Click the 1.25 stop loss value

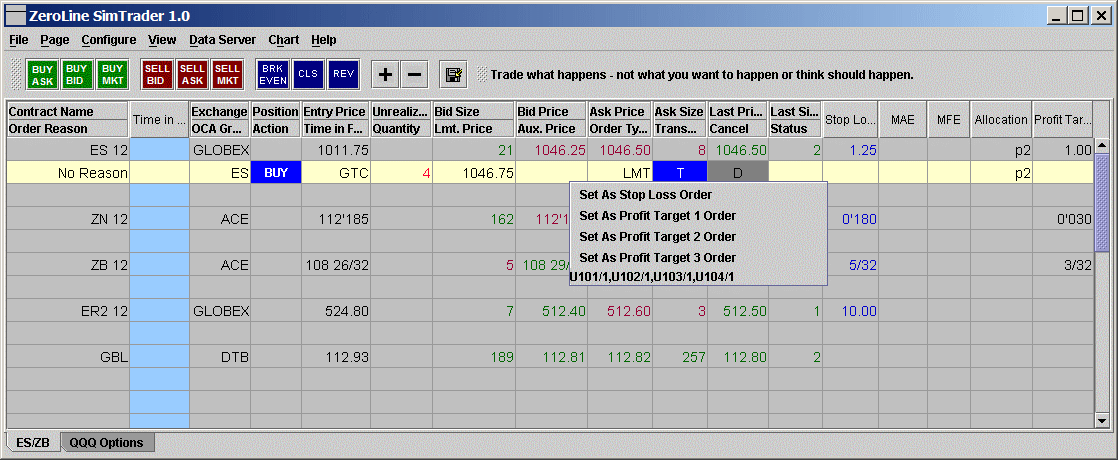click(851, 150)
